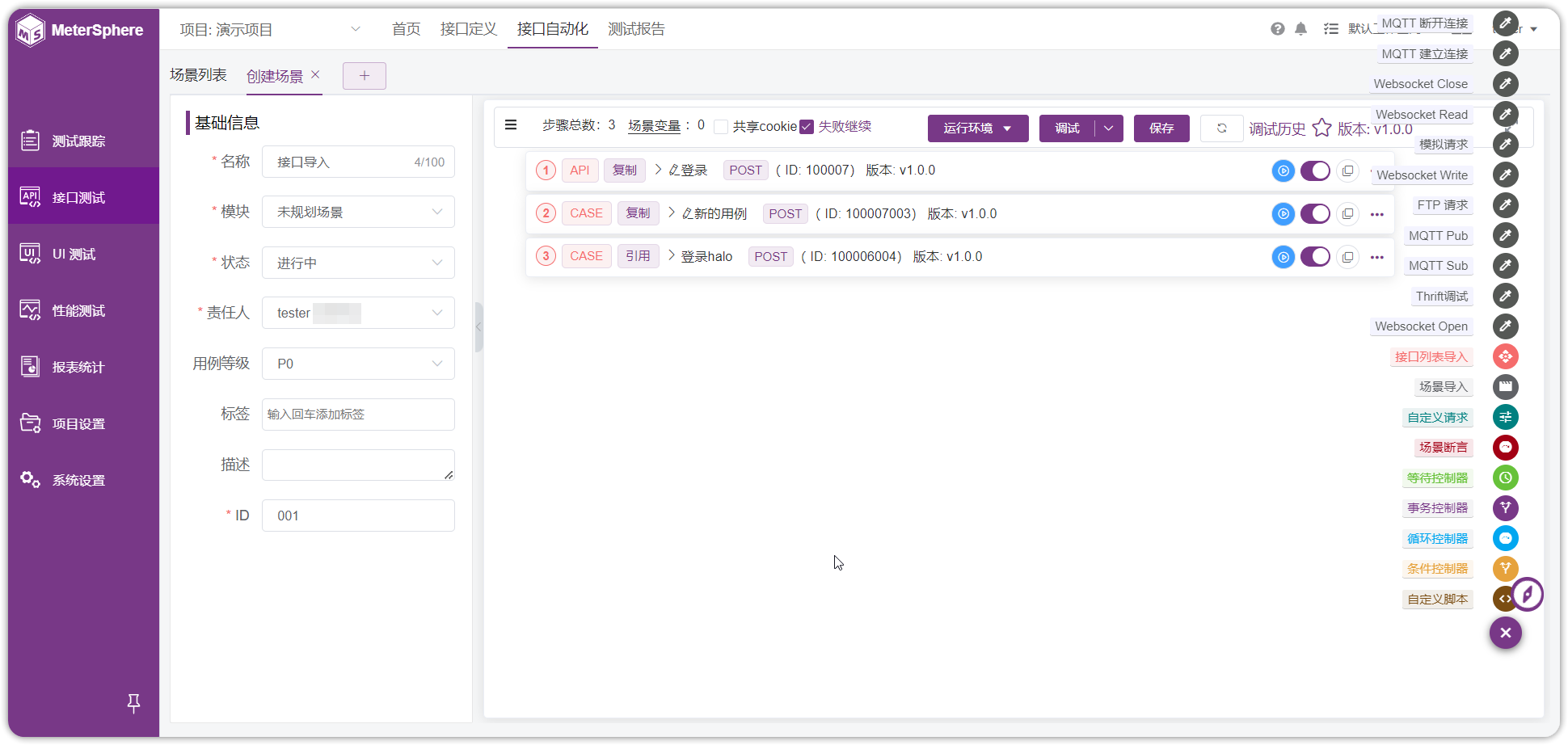Click the 保存 button
The width and height of the screenshot is (1568, 745).
[x=1161, y=128]
